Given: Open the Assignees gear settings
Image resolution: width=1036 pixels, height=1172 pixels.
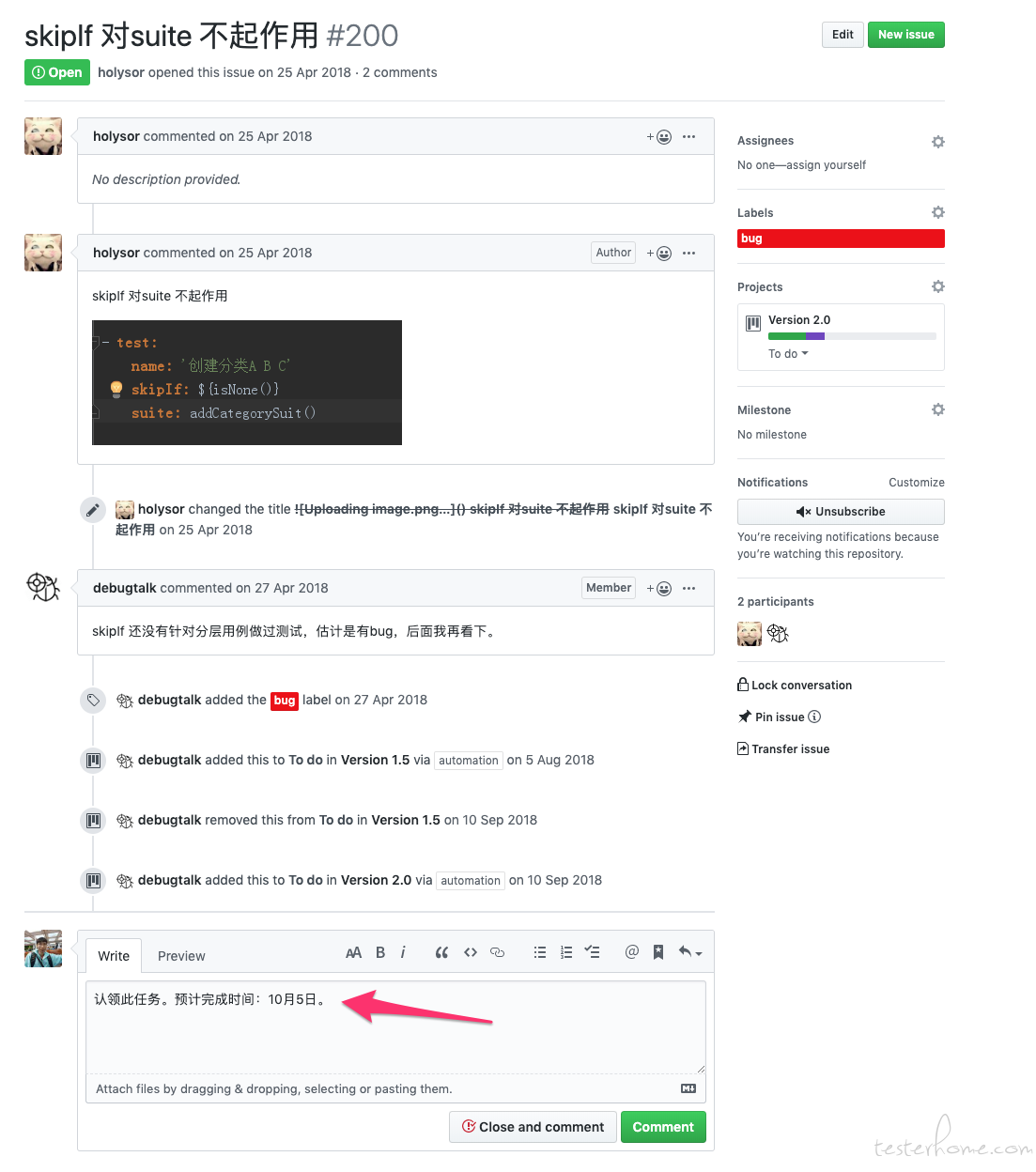Looking at the screenshot, I should coord(937,142).
